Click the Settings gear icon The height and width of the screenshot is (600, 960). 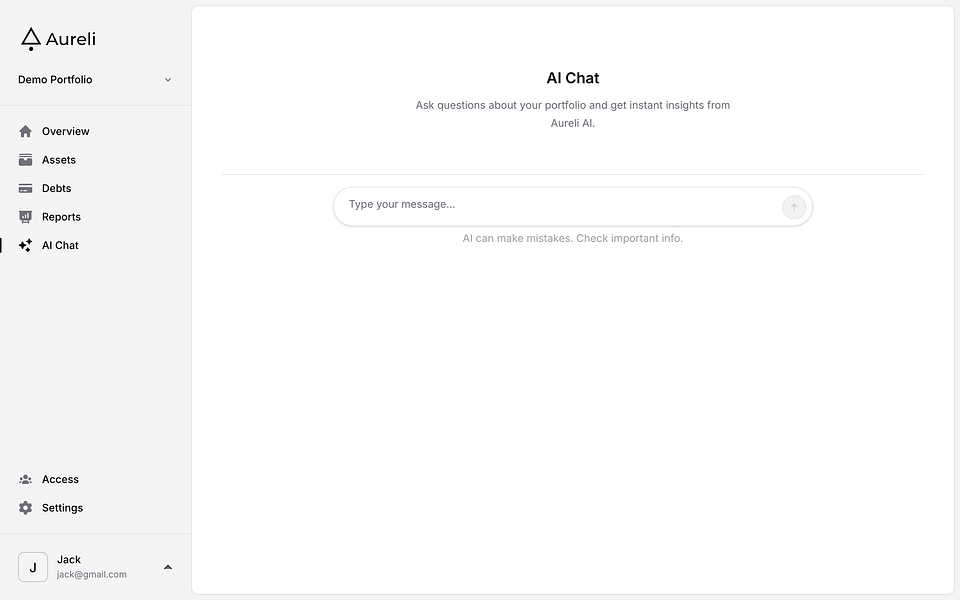coord(25,508)
